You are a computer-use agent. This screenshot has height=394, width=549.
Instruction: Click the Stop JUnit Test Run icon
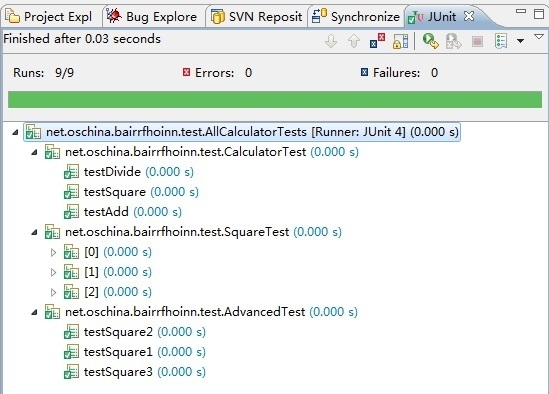(477, 42)
